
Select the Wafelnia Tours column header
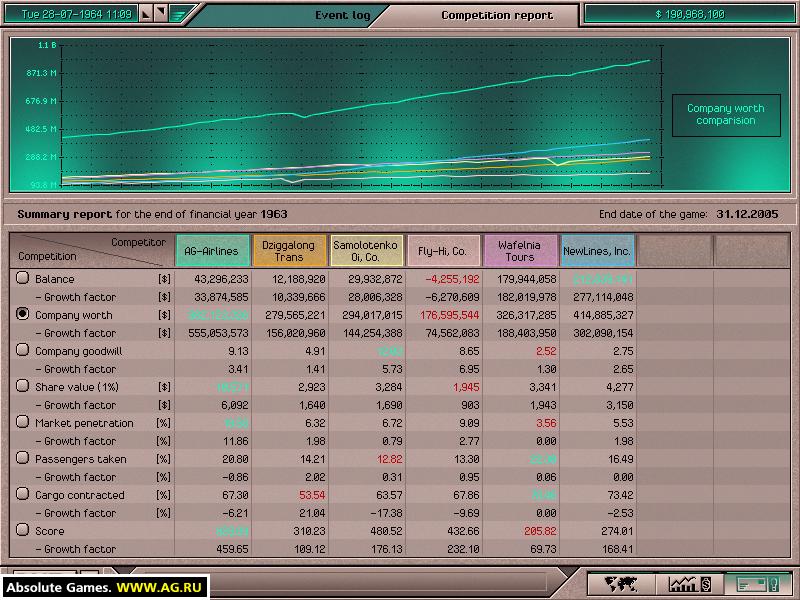[x=519, y=251]
